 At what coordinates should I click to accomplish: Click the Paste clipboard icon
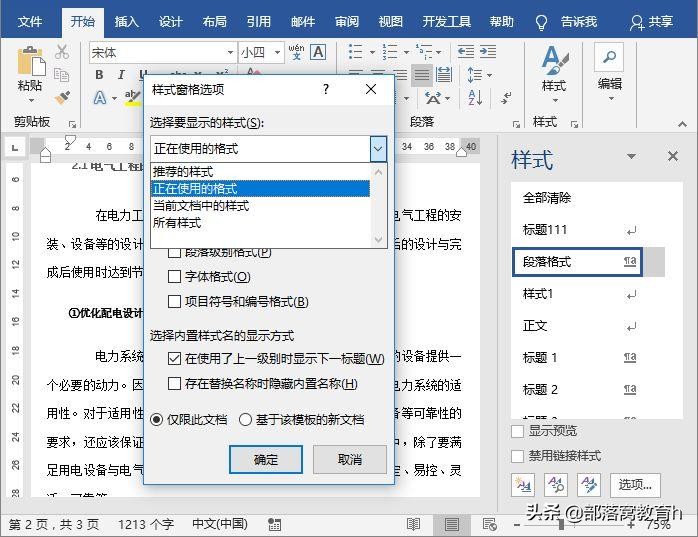(31, 61)
